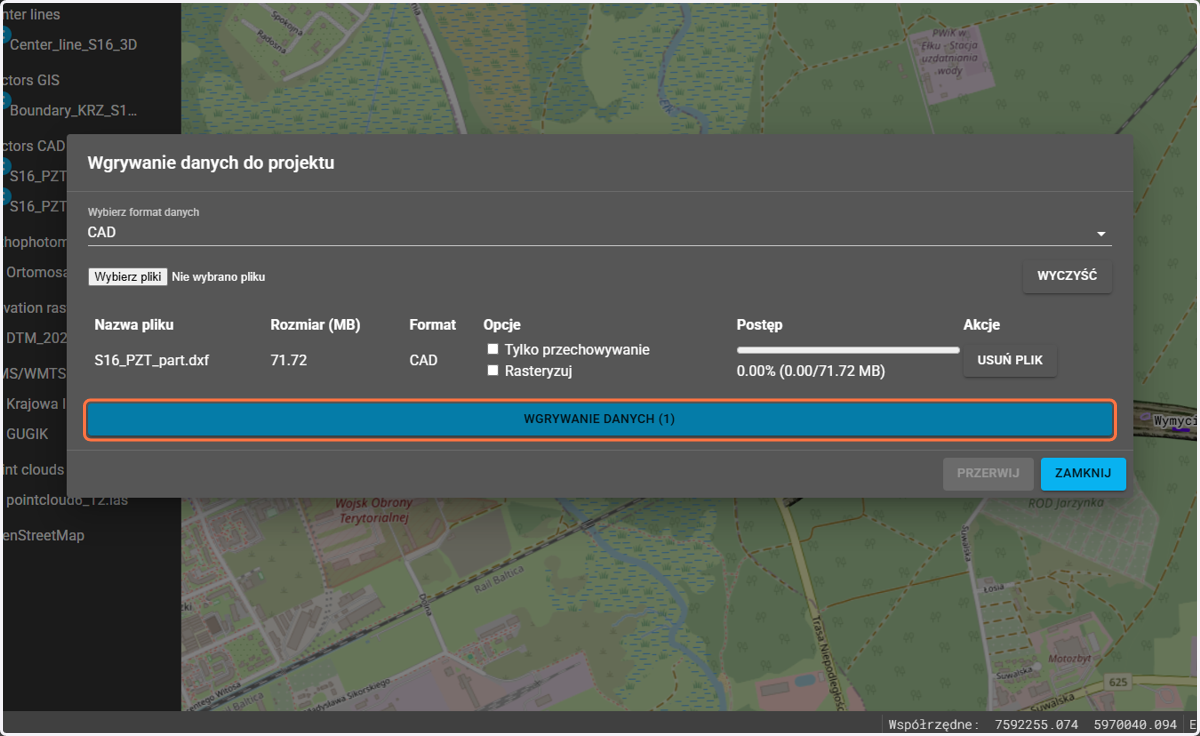Screen dimensions: 1200x736
Task: Click the coordinates readout in the status bar
Action: point(1032,725)
